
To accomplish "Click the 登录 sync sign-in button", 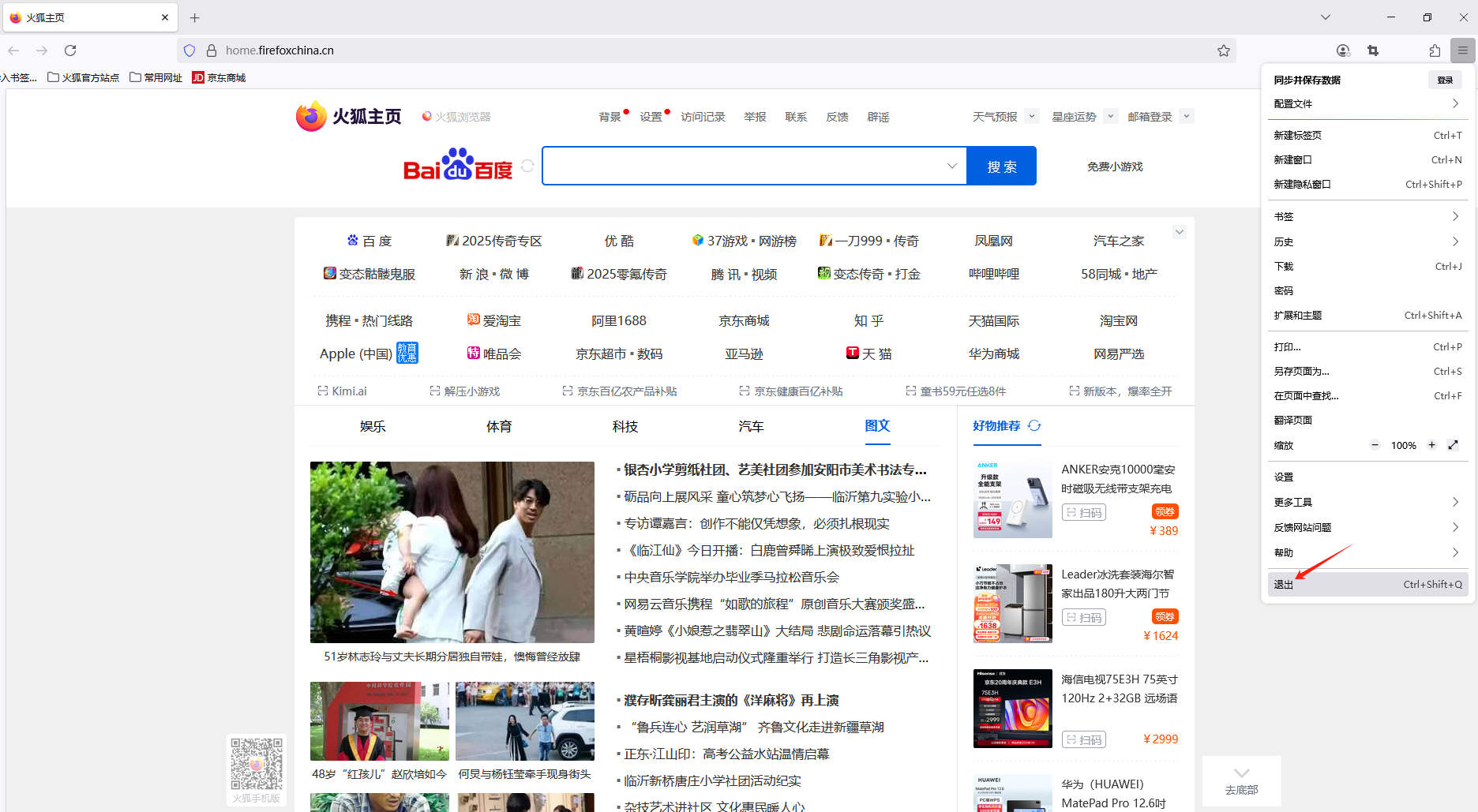I will [1445, 80].
